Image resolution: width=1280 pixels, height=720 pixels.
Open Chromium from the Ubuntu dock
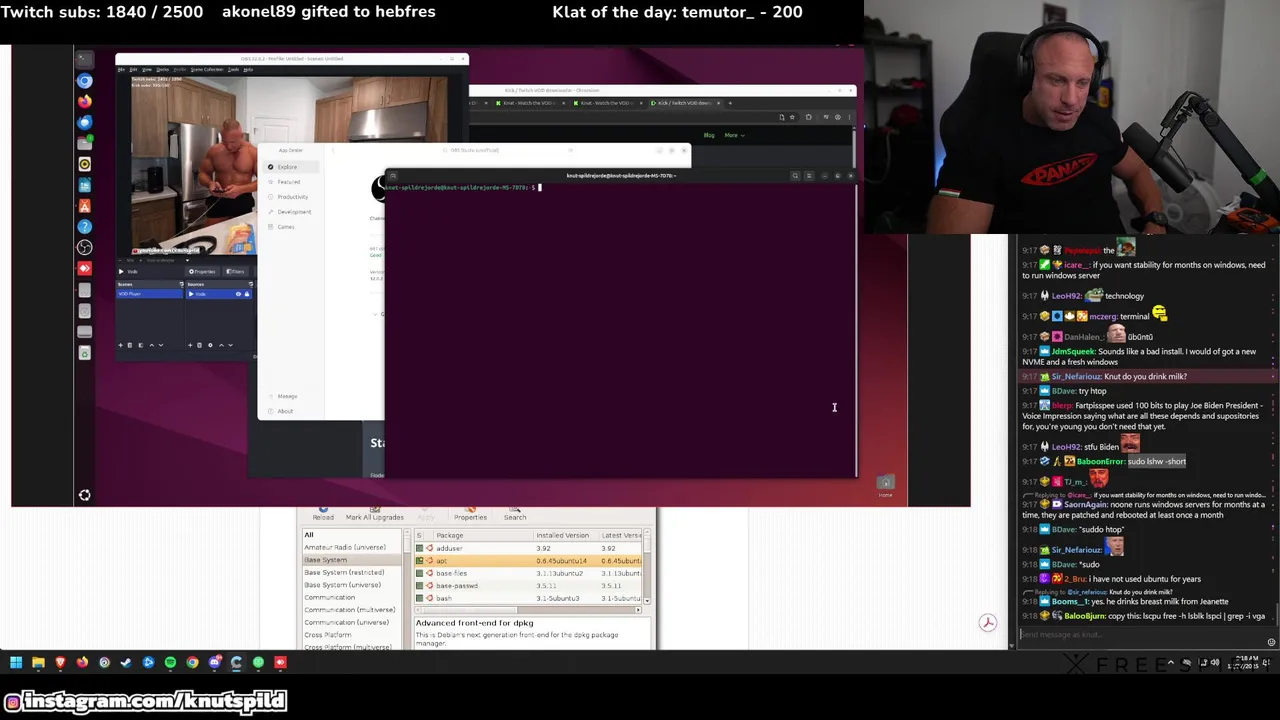click(x=85, y=81)
